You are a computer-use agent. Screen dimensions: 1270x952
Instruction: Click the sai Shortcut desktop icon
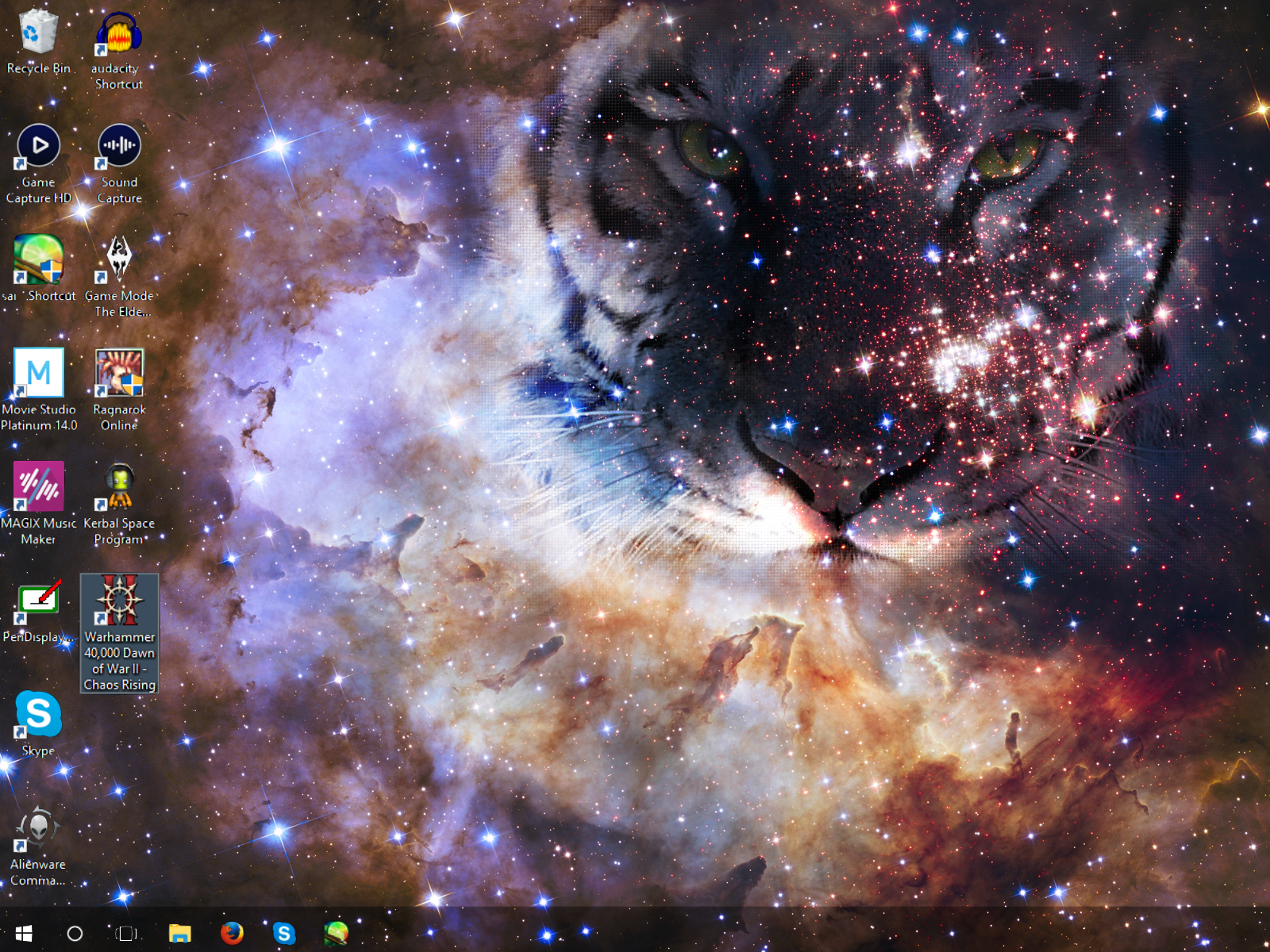[38, 260]
